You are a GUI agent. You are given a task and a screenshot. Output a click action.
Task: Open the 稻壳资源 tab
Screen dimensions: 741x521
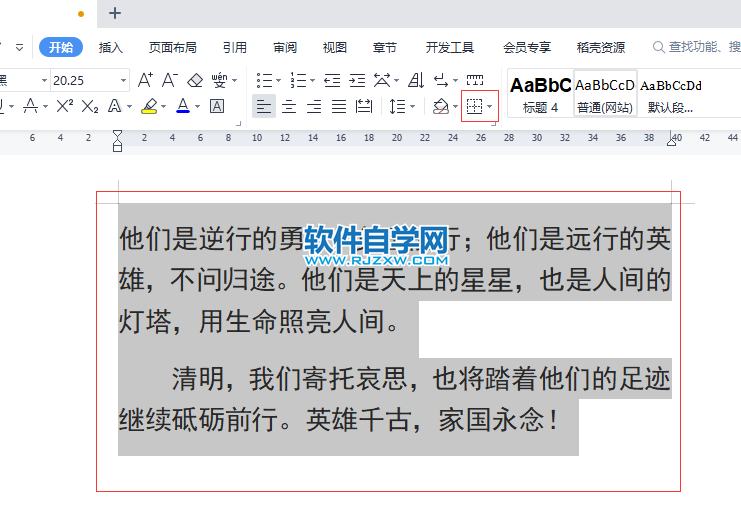(x=601, y=47)
